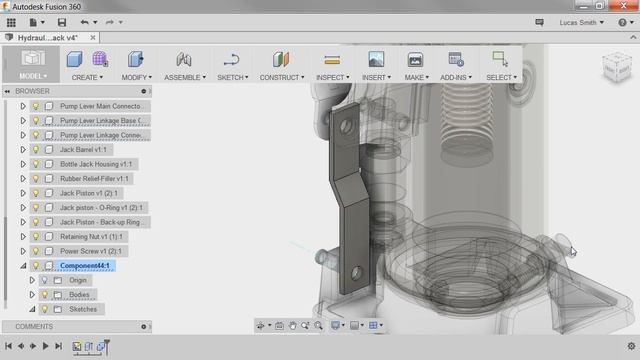The image size is (640, 360).
Task: Click the Create box extrude icon
Action: point(74,60)
